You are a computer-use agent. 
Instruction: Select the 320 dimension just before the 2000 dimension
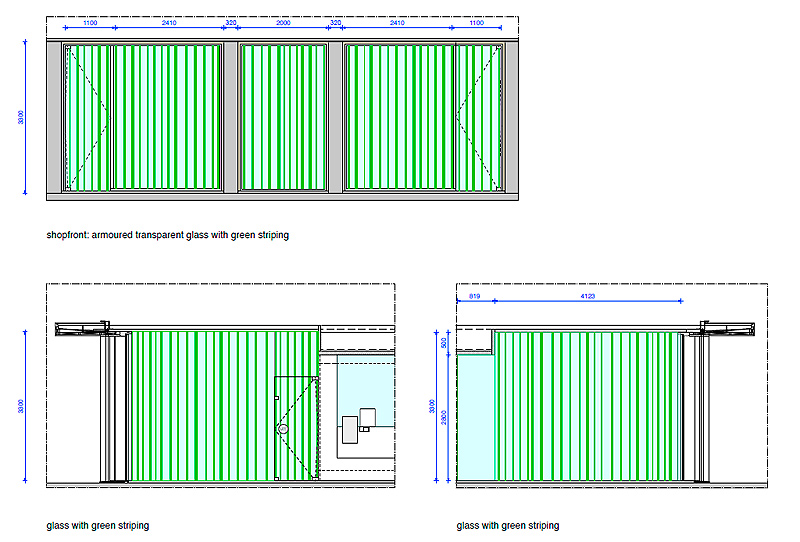point(231,23)
